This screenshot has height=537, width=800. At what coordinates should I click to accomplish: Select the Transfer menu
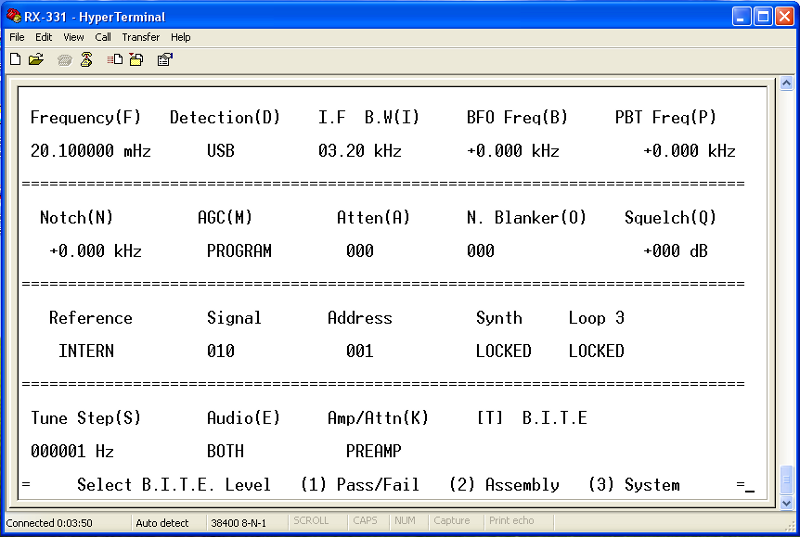[x=141, y=37]
